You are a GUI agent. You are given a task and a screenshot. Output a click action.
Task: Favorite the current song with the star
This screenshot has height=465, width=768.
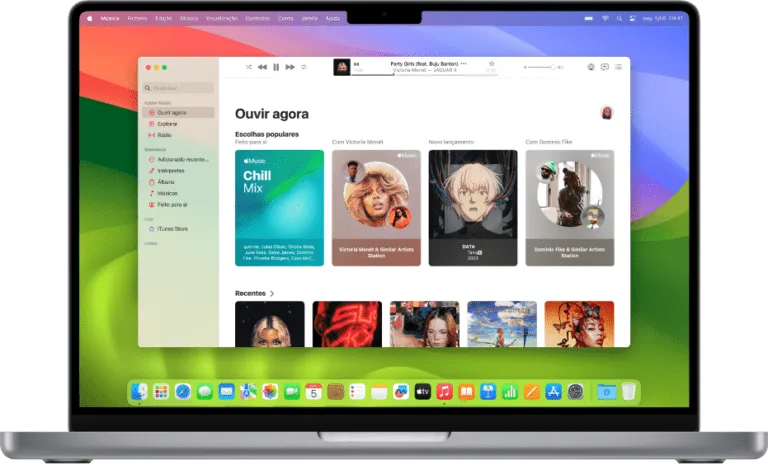[x=491, y=64]
